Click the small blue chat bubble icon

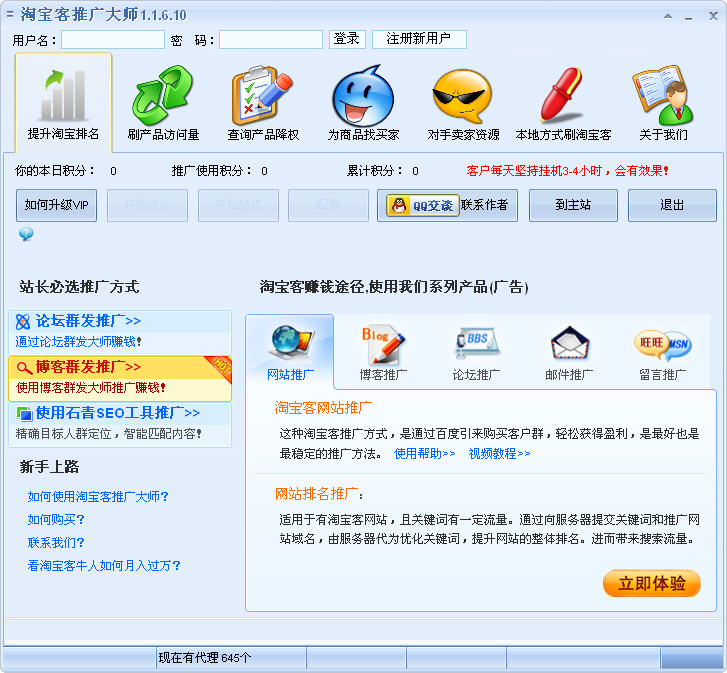pyautogui.click(x=26, y=234)
